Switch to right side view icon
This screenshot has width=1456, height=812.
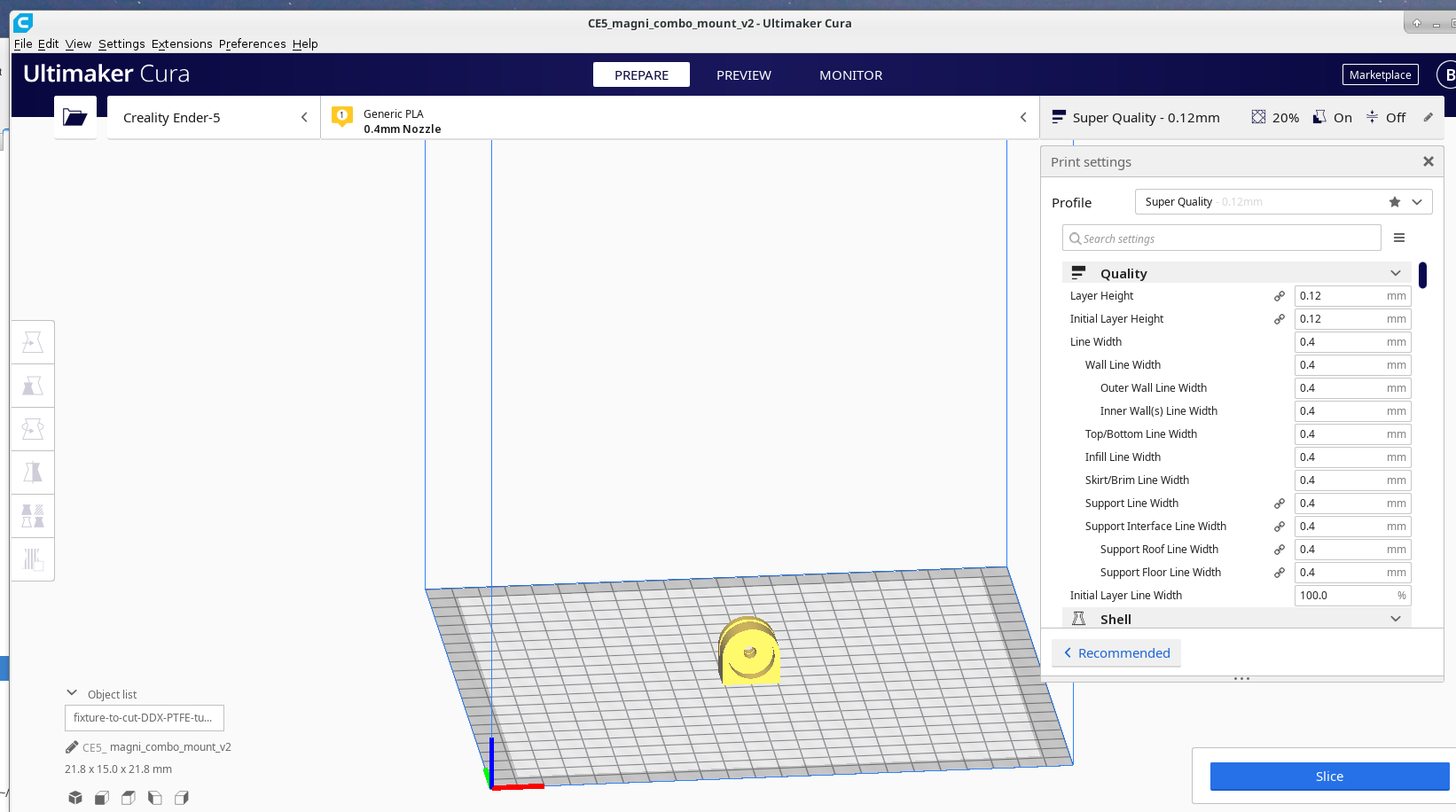point(182,798)
